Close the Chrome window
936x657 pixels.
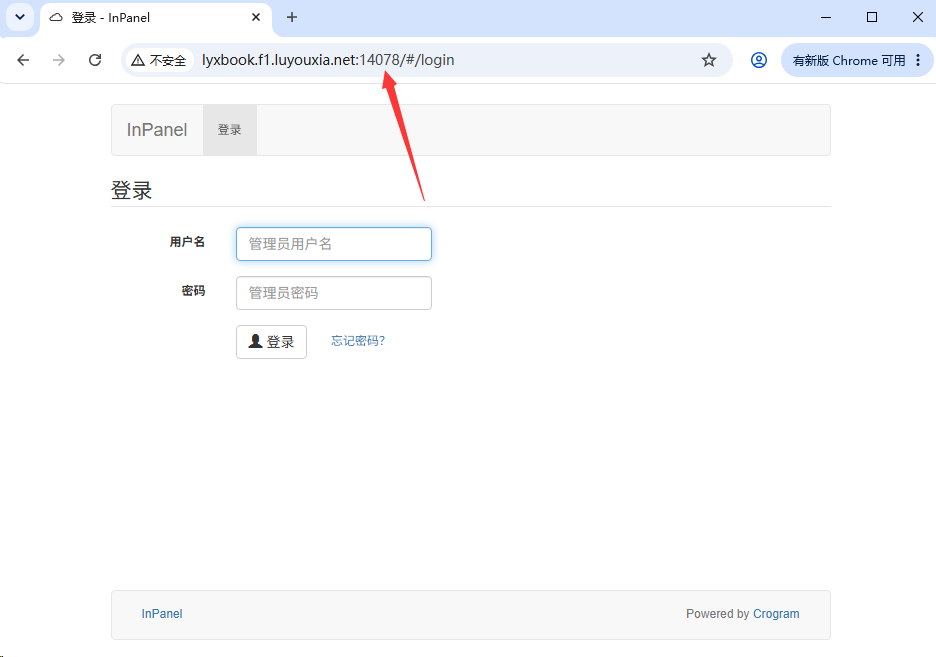[x=918, y=17]
